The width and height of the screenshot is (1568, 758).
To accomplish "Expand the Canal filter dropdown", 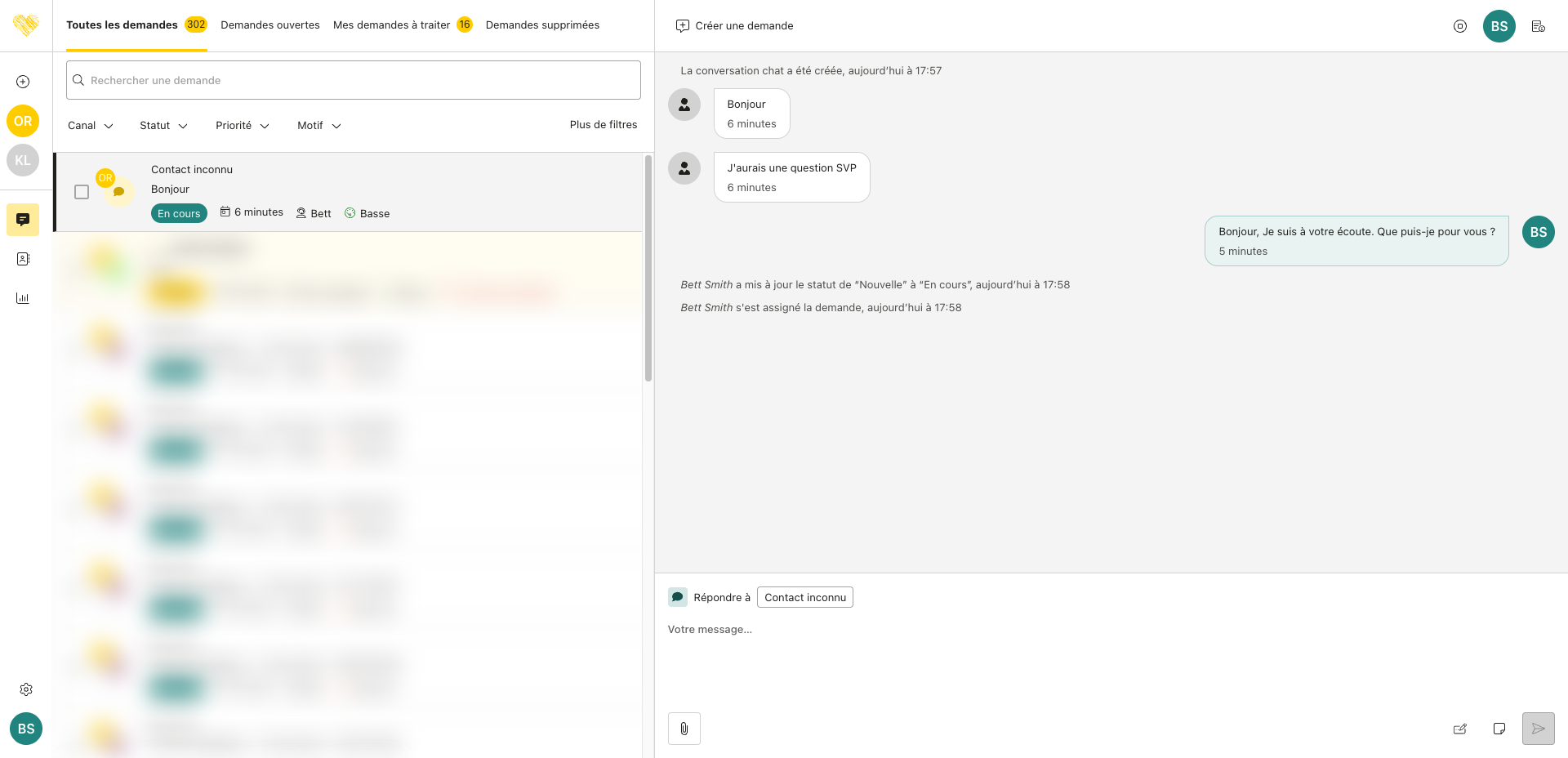I will point(90,126).
